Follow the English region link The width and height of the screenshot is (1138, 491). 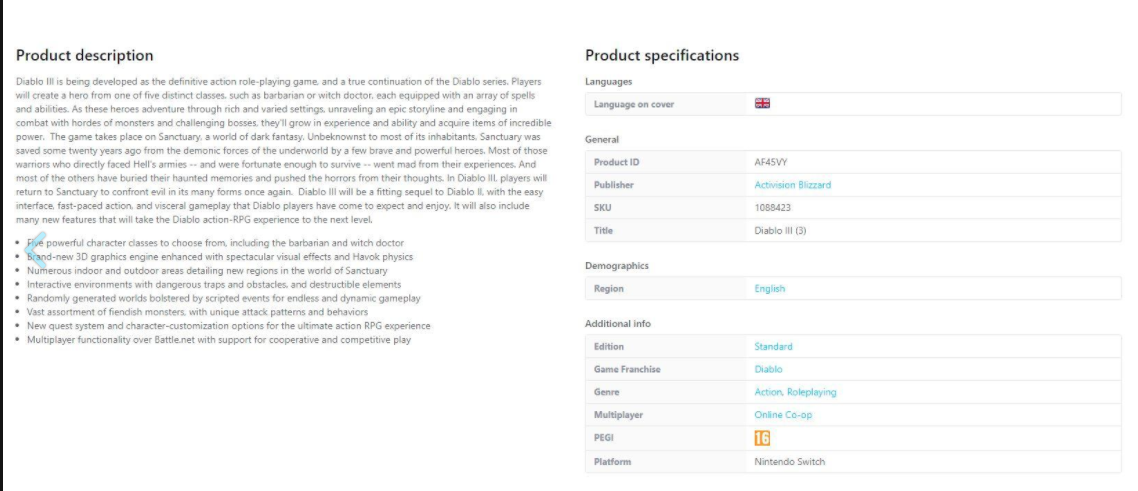coord(769,289)
